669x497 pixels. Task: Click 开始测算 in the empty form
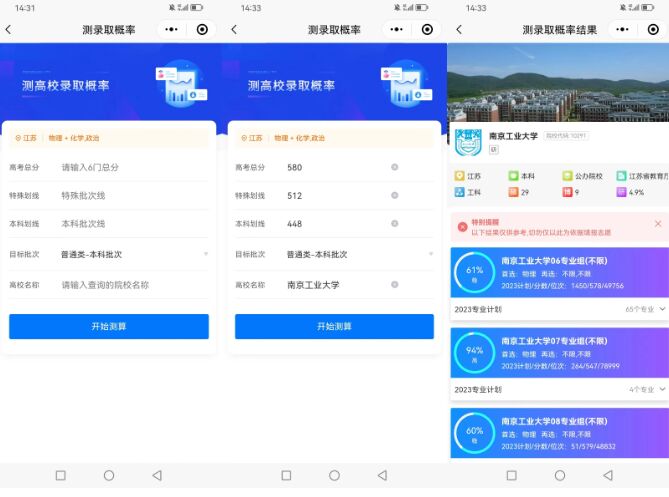tap(109, 327)
